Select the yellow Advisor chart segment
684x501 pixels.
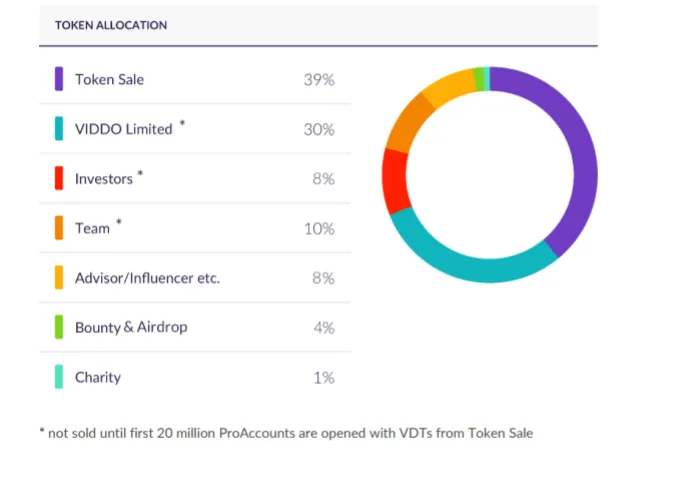449,86
